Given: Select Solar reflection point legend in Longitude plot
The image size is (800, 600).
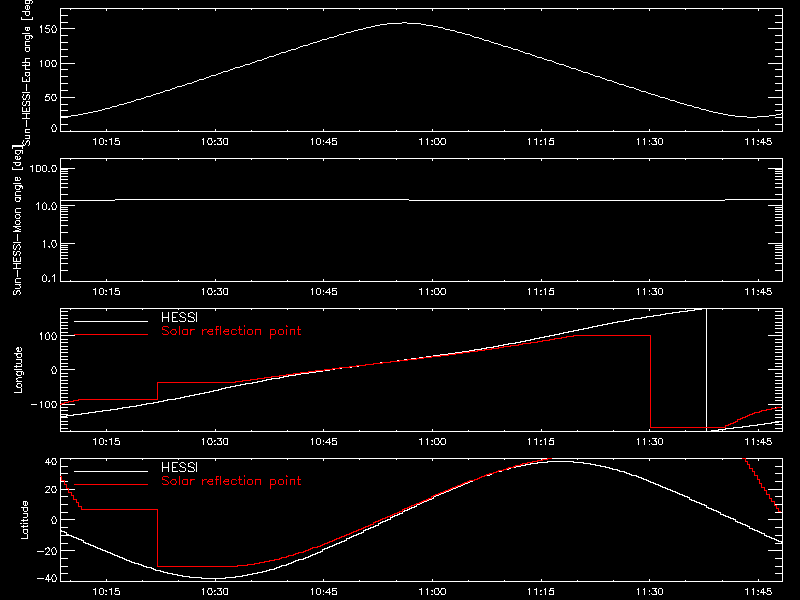Looking at the screenshot, I should (x=231, y=331).
